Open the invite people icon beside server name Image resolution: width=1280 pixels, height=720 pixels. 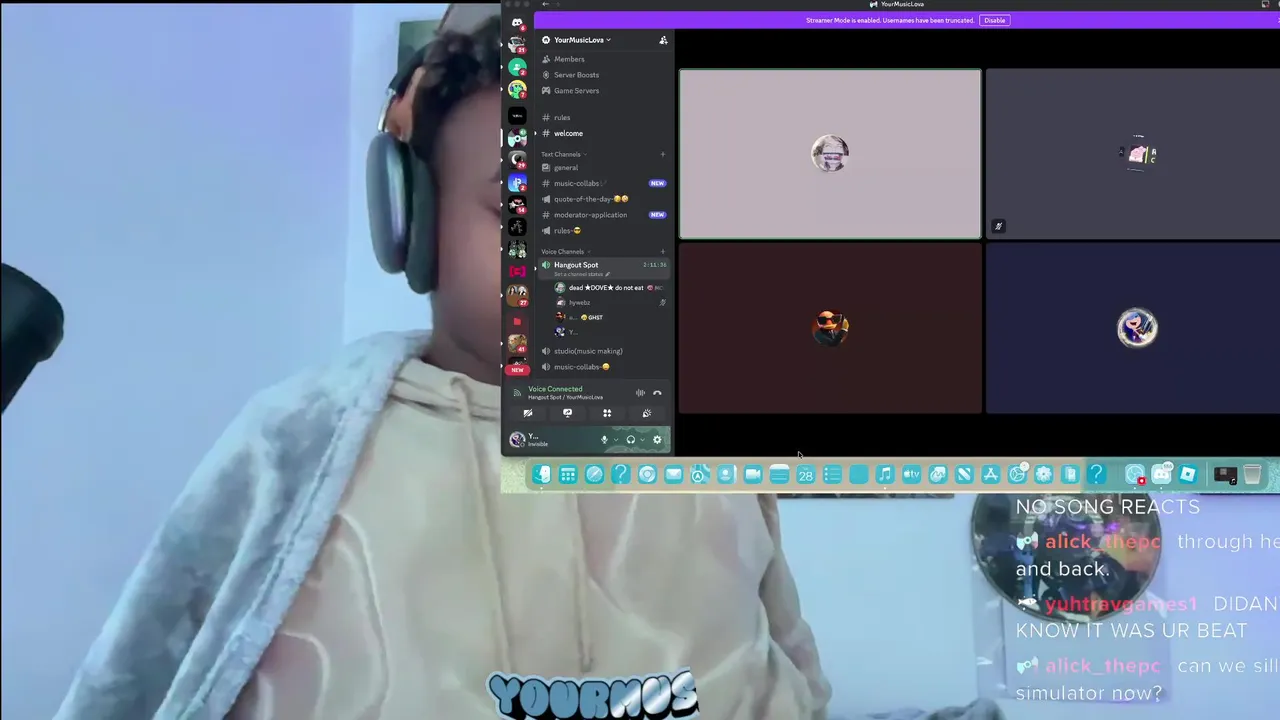(x=663, y=40)
